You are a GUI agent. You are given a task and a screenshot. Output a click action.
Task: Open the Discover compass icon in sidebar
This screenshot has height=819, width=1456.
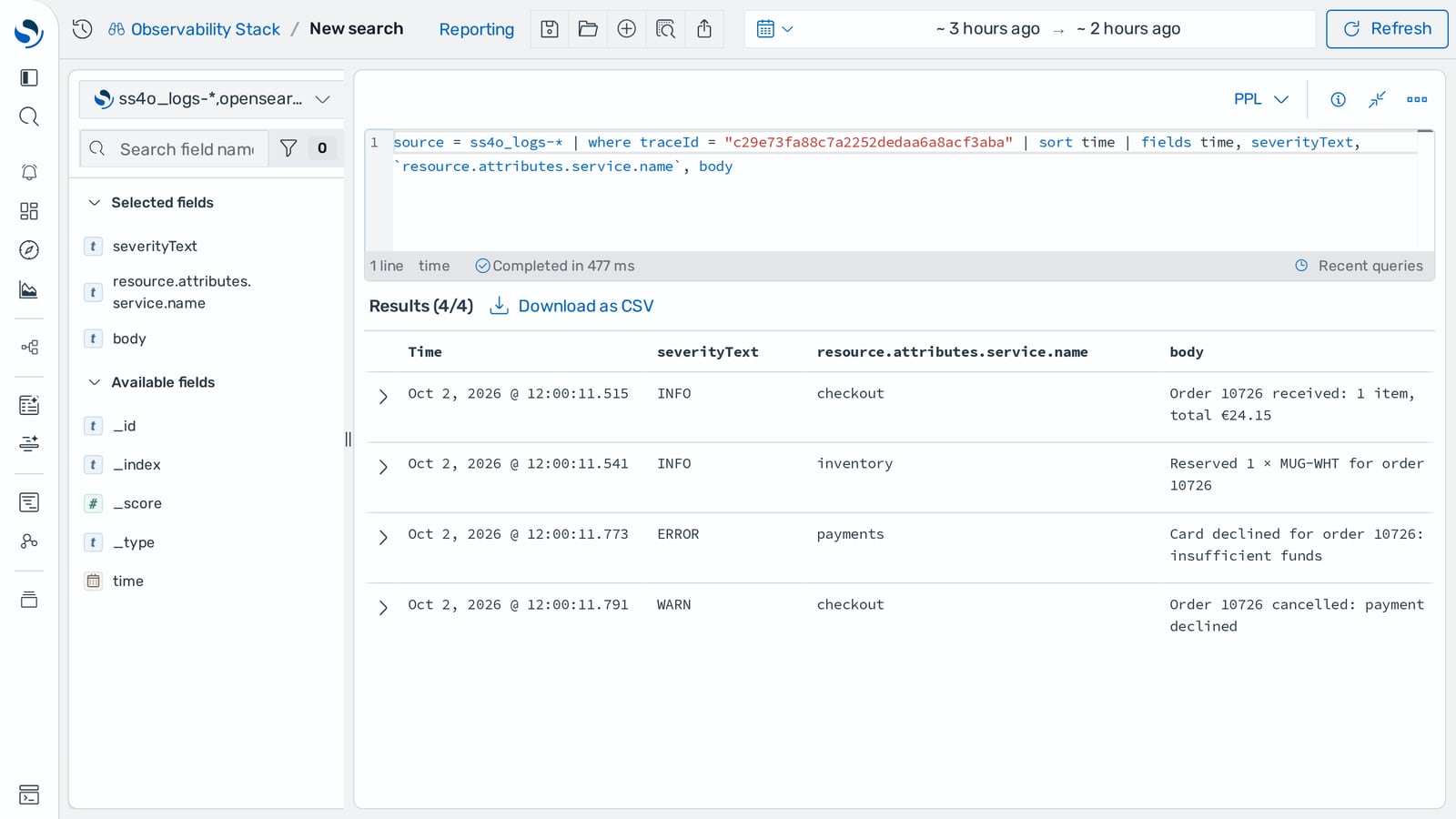coord(29,250)
